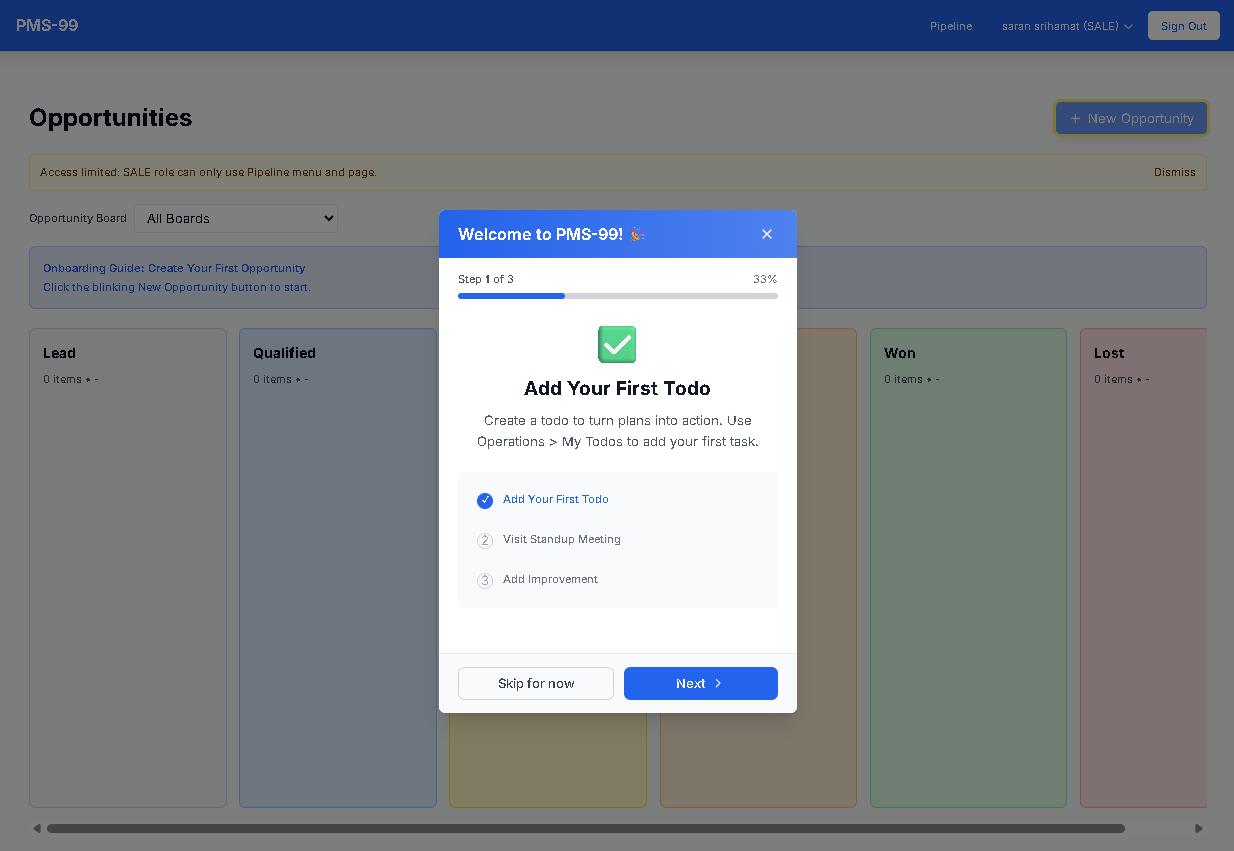The height and width of the screenshot is (851, 1234).
Task: Open the Pipeline menu
Action: pos(950,26)
